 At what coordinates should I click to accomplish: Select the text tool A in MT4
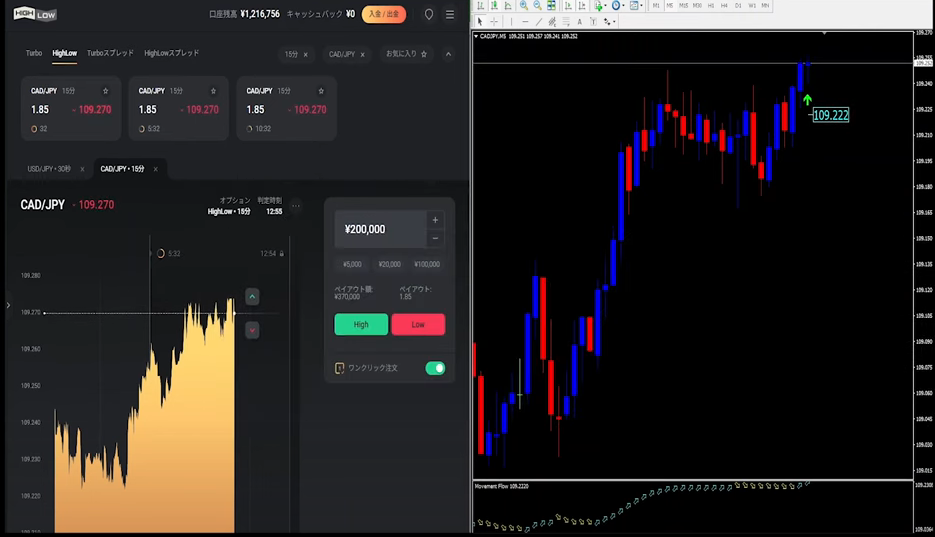(580, 21)
